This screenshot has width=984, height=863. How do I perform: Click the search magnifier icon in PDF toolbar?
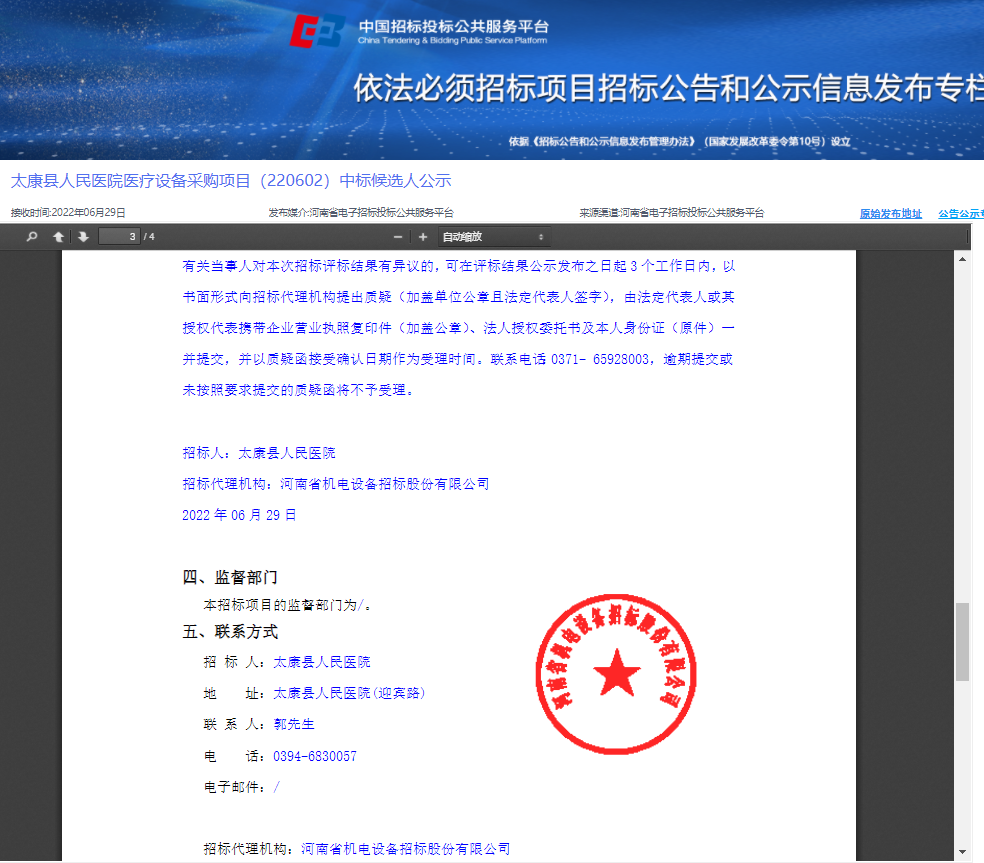(32, 237)
